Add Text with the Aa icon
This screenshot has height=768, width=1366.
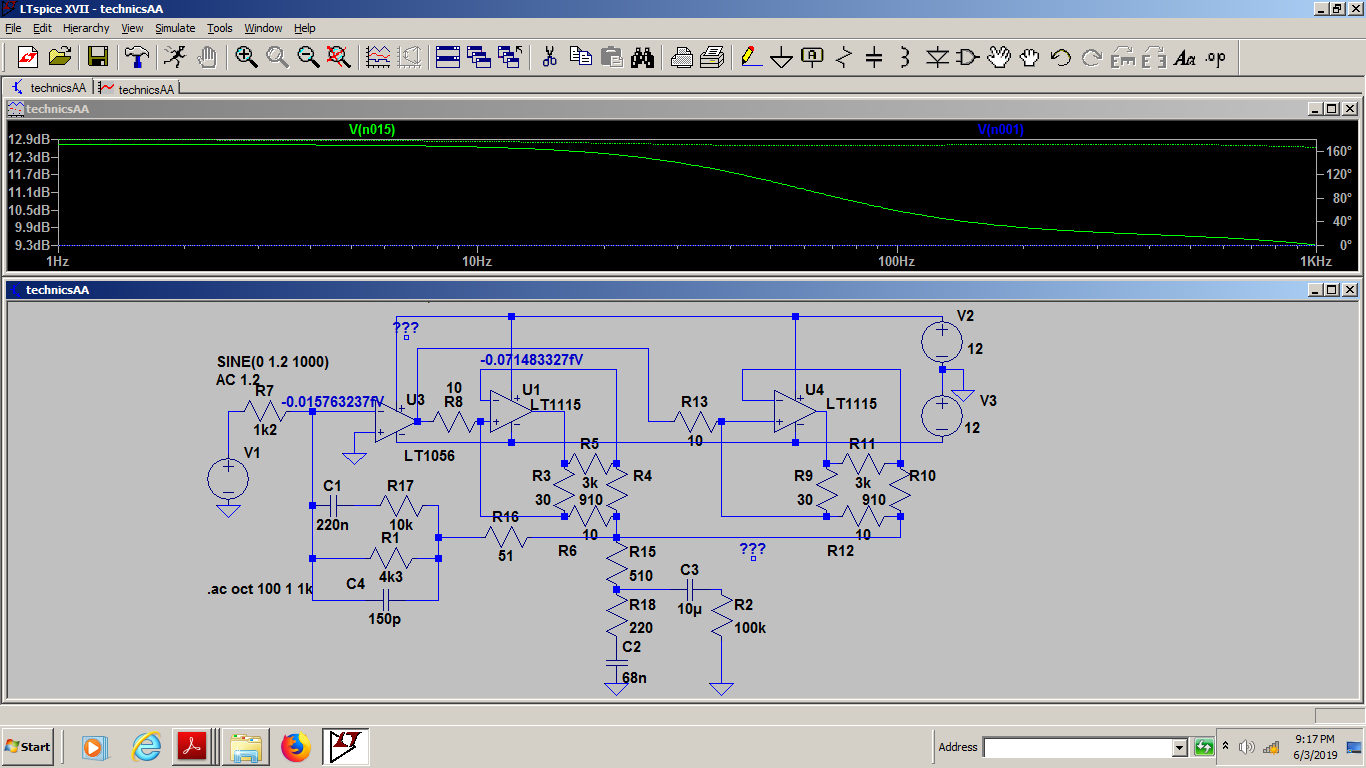coord(1185,57)
